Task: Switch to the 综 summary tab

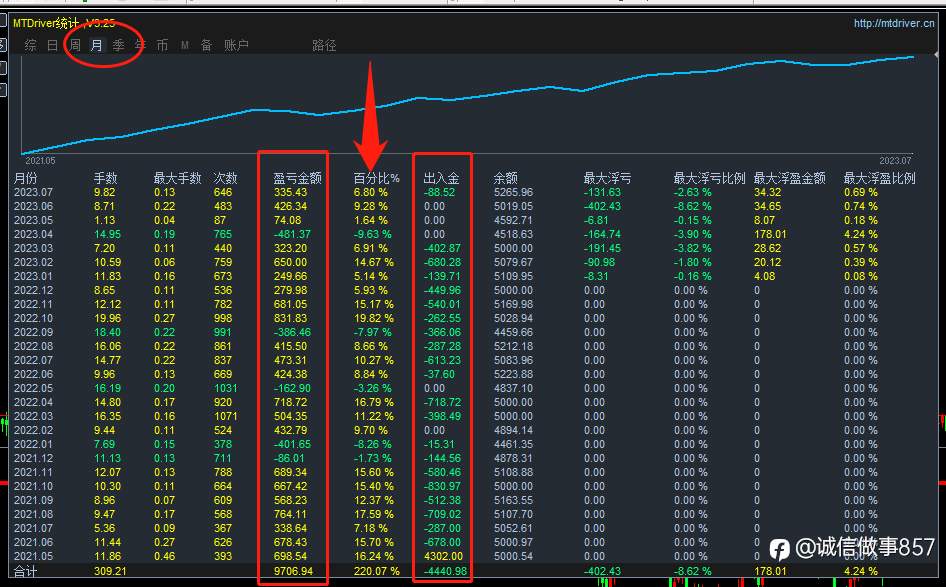Action: [x=31, y=45]
